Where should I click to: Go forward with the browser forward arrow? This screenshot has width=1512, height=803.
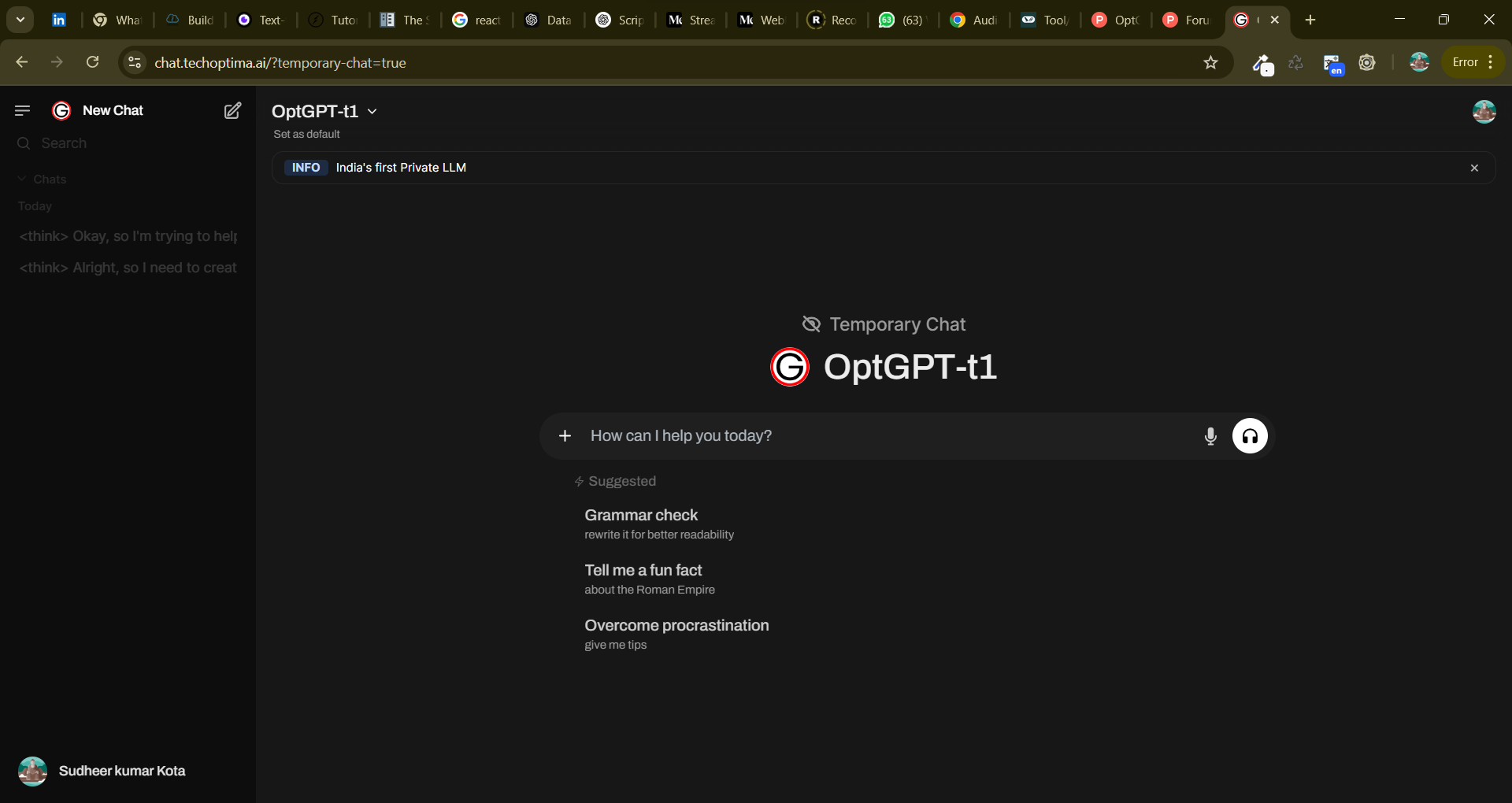pyautogui.click(x=57, y=62)
